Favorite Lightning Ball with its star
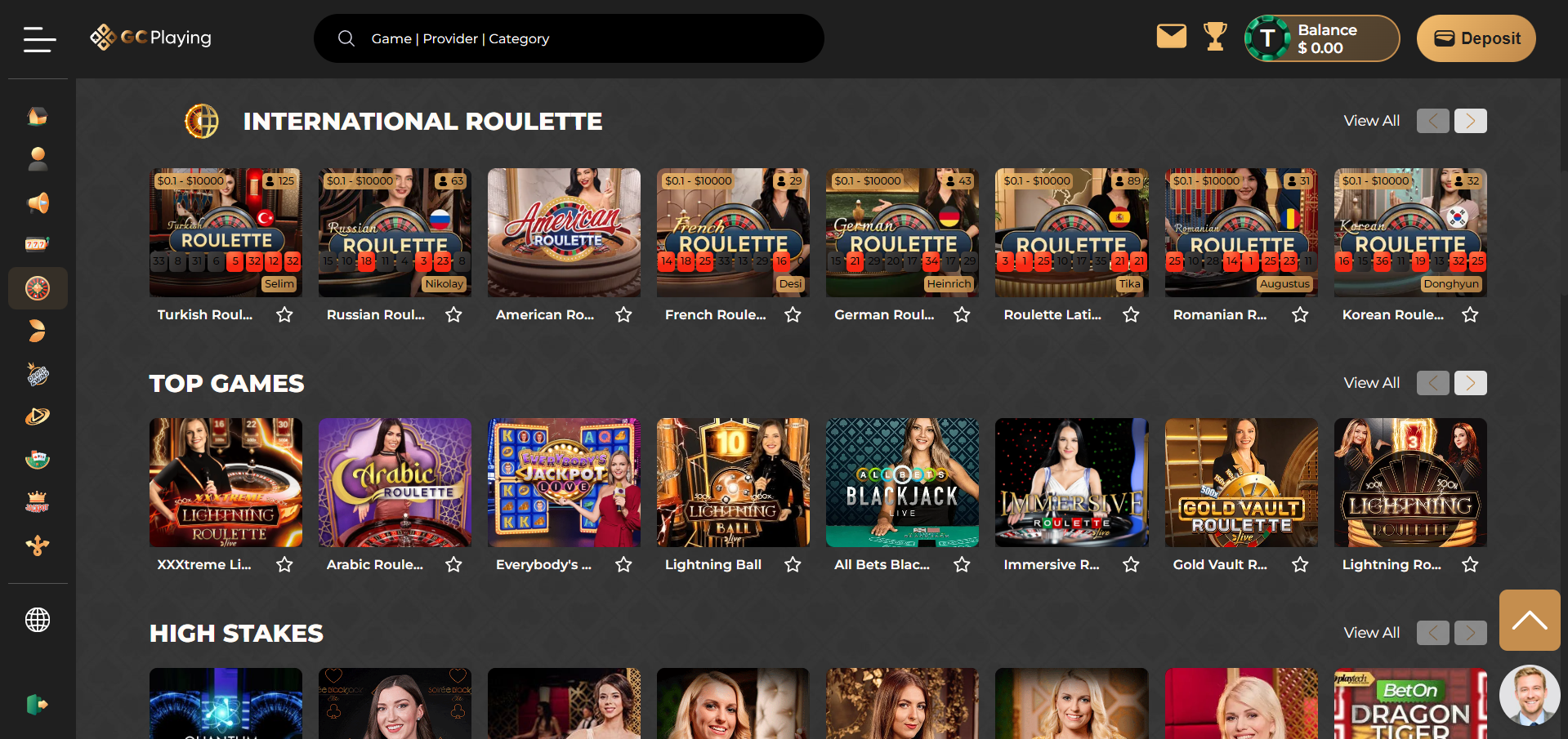 [793, 564]
